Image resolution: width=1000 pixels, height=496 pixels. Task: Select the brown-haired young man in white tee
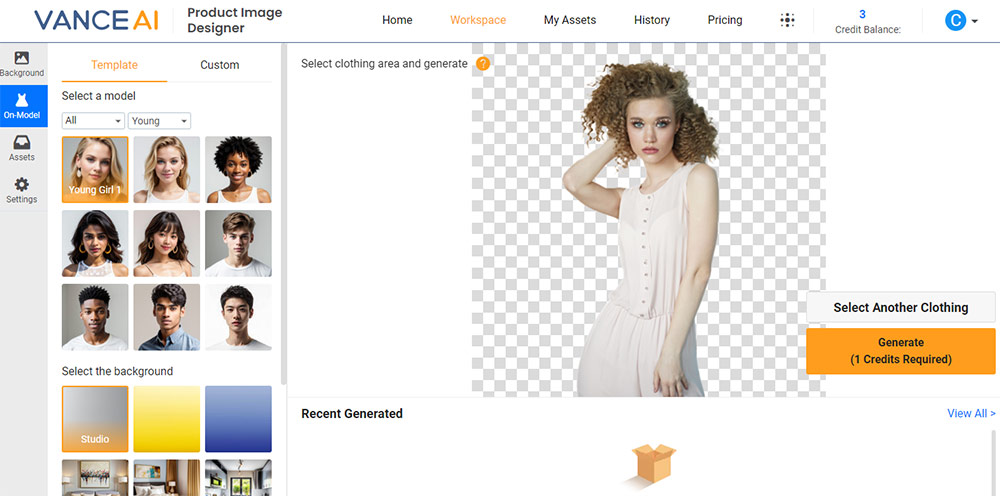(238, 244)
